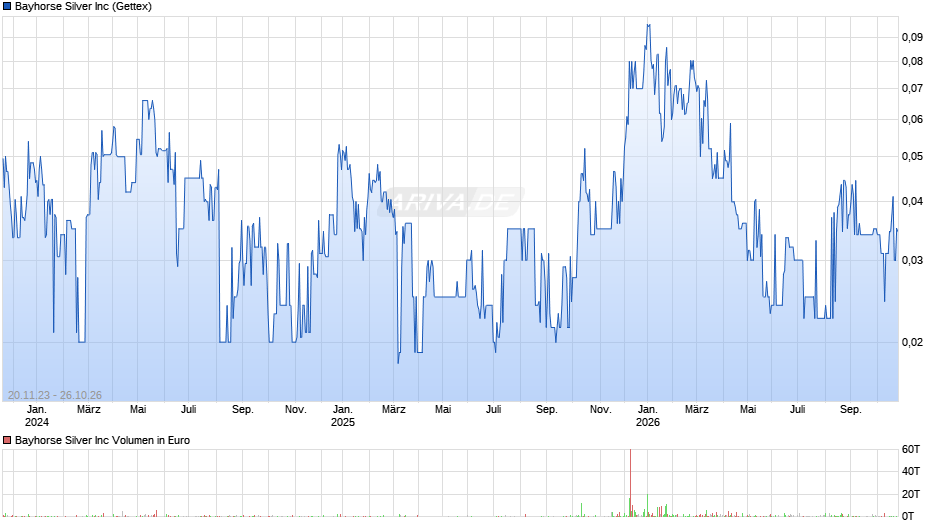Click the volume axis label 20T
The image size is (940, 526).
[911, 494]
